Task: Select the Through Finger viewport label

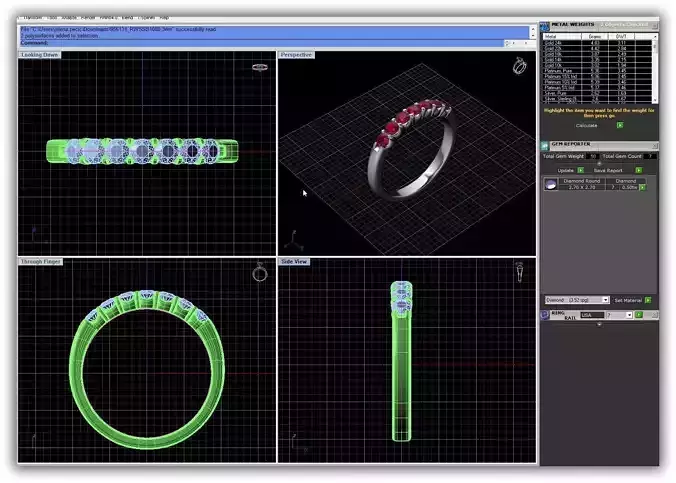Action: (x=41, y=261)
